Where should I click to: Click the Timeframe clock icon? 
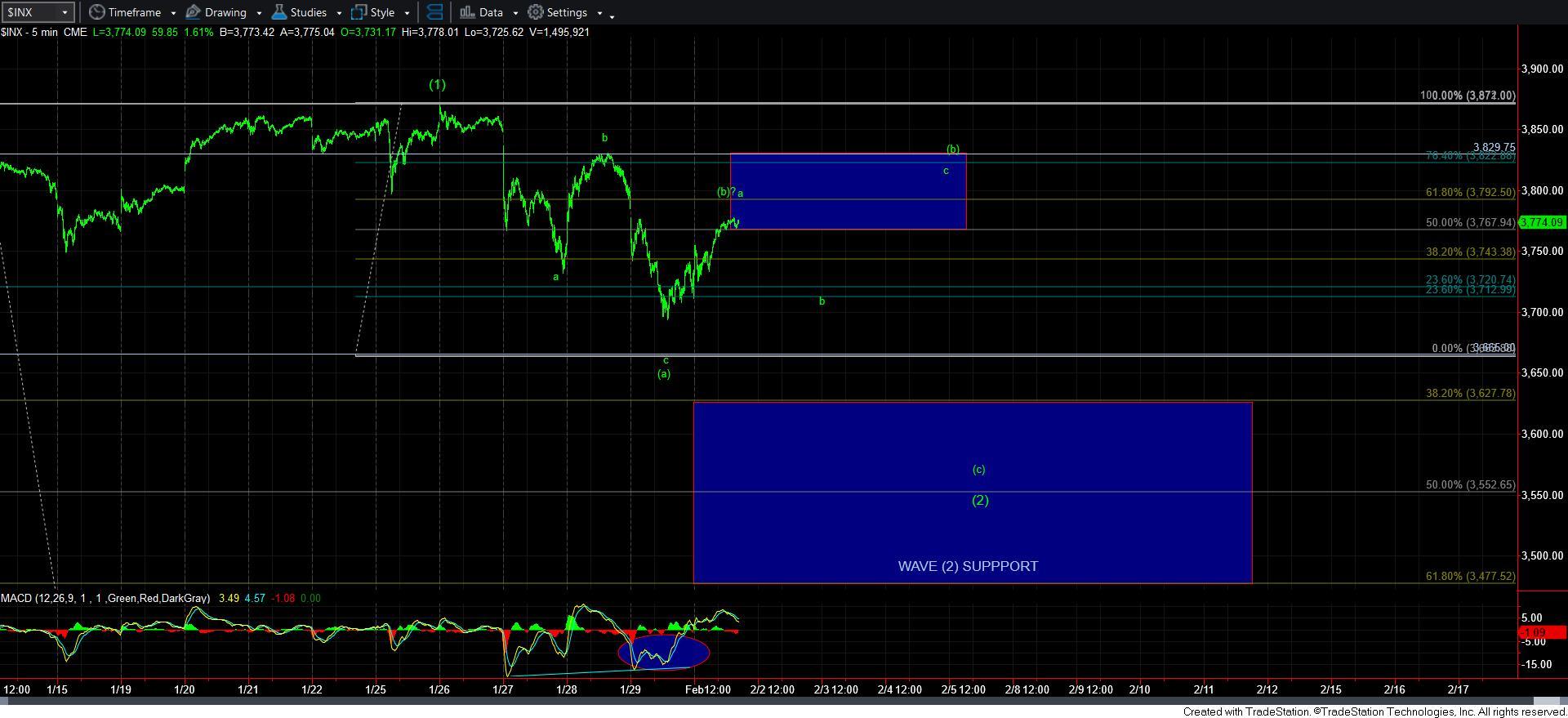pos(97,12)
